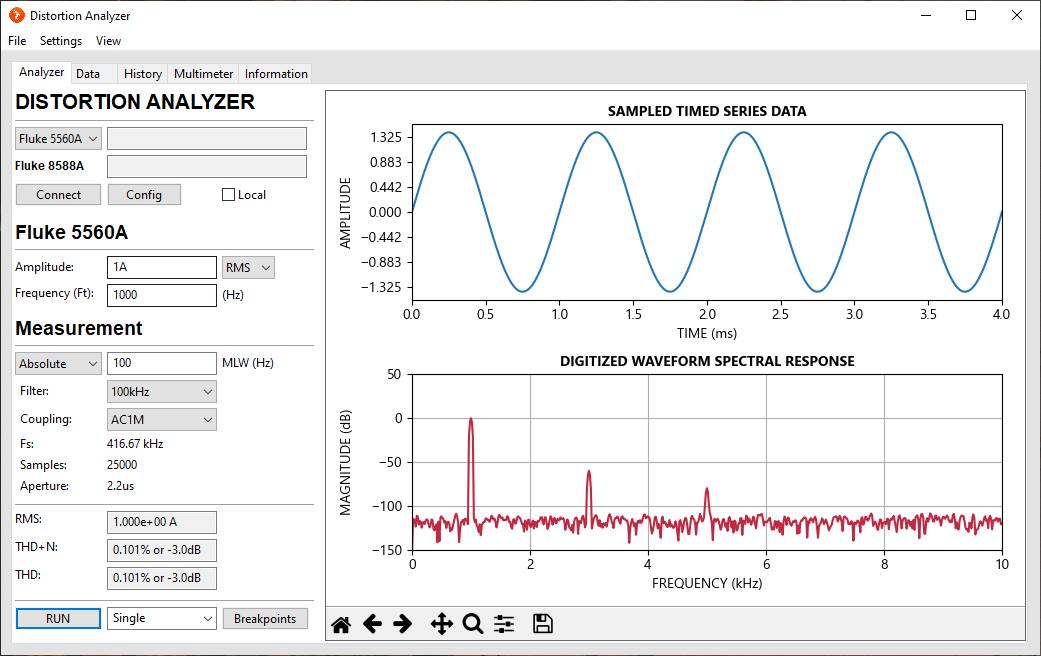Click the Fluke 8588A address field
This screenshot has height=656, width=1041.
[207, 166]
